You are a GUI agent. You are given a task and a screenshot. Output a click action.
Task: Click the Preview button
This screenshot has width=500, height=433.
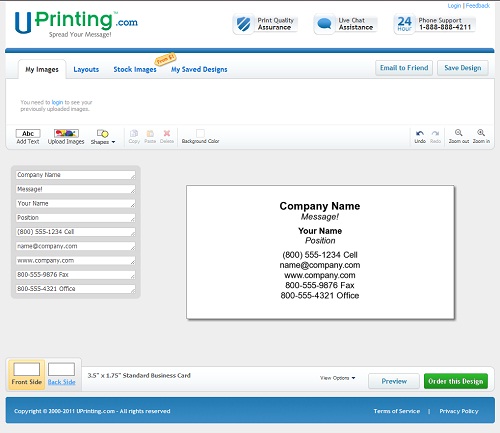point(394,381)
